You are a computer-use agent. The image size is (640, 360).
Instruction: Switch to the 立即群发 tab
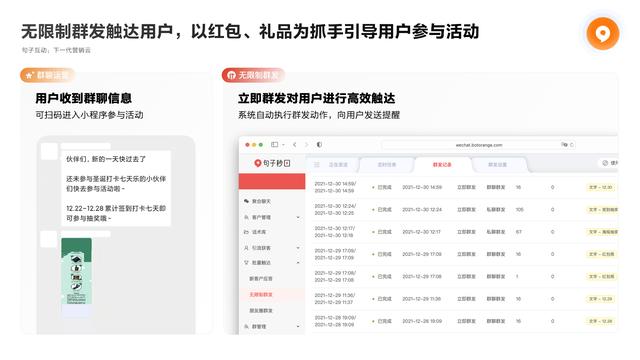(x=338, y=164)
